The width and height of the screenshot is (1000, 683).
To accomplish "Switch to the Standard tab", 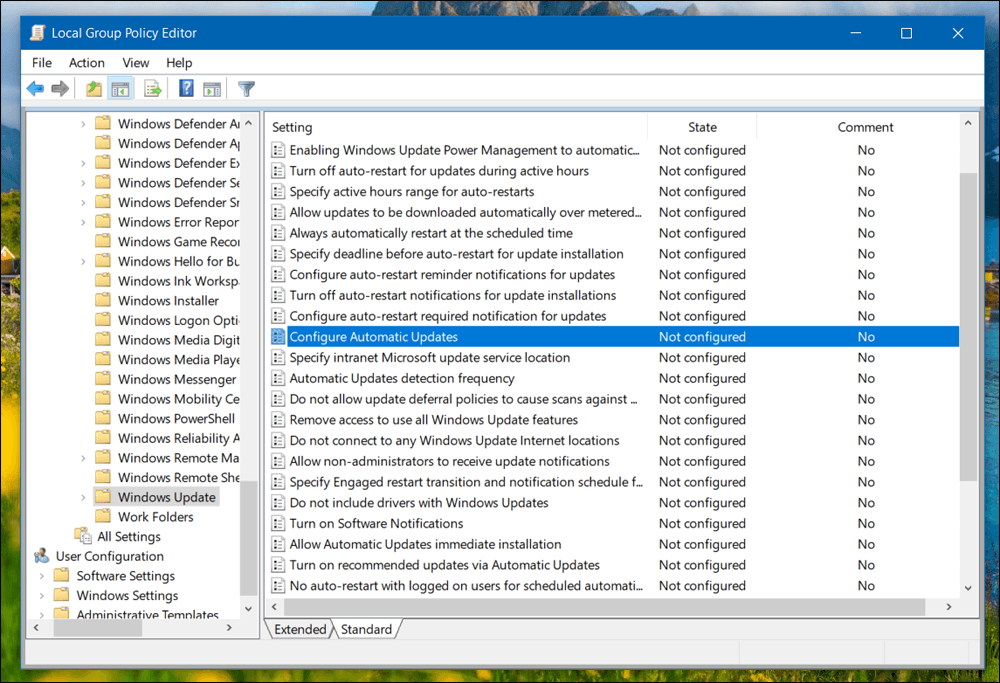I will point(367,629).
